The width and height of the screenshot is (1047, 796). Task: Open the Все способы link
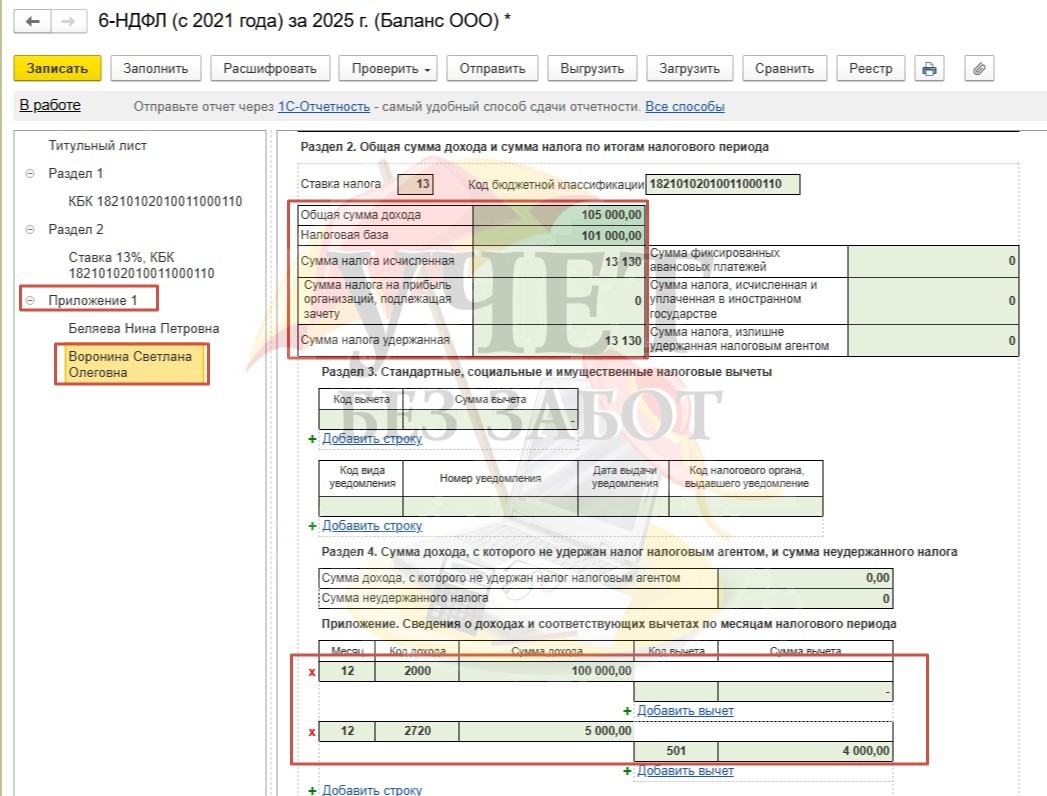point(685,107)
